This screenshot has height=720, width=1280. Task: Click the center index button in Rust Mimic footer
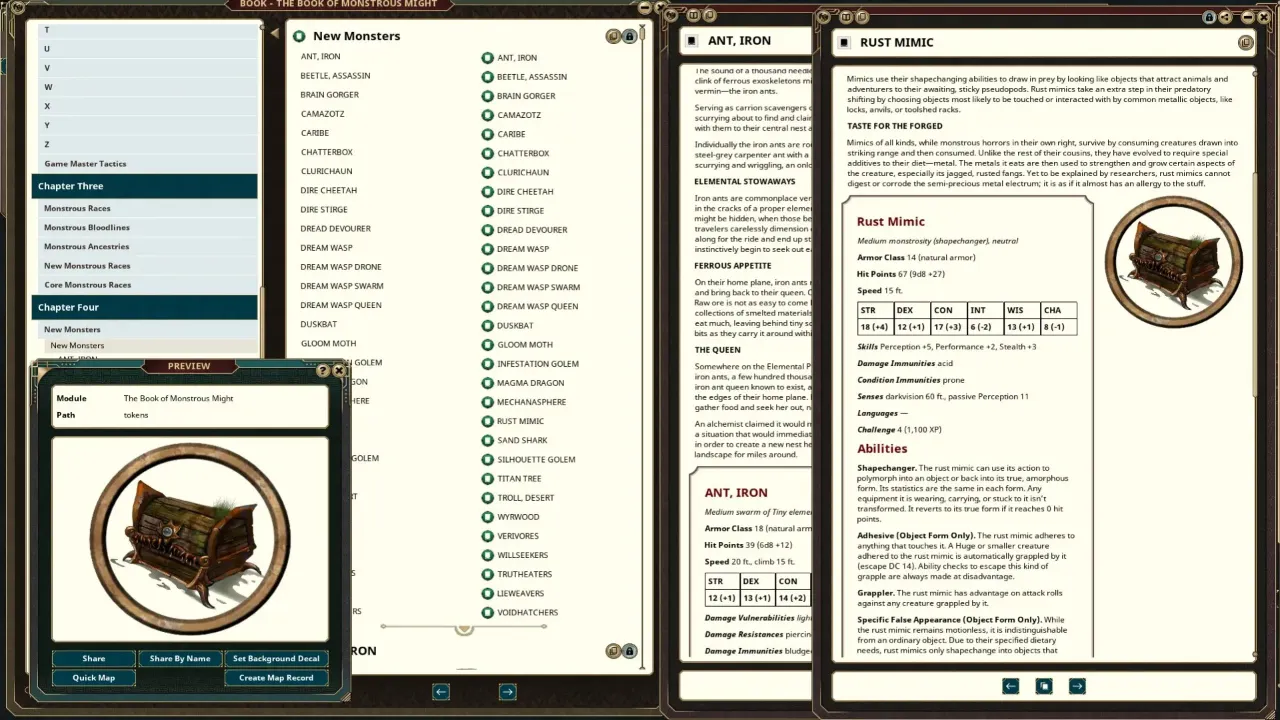point(1044,686)
